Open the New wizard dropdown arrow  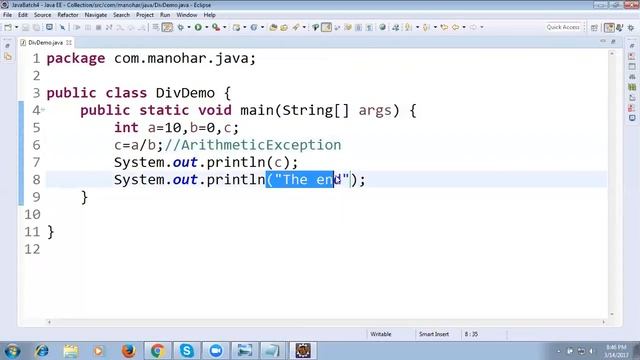[x=17, y=27]
